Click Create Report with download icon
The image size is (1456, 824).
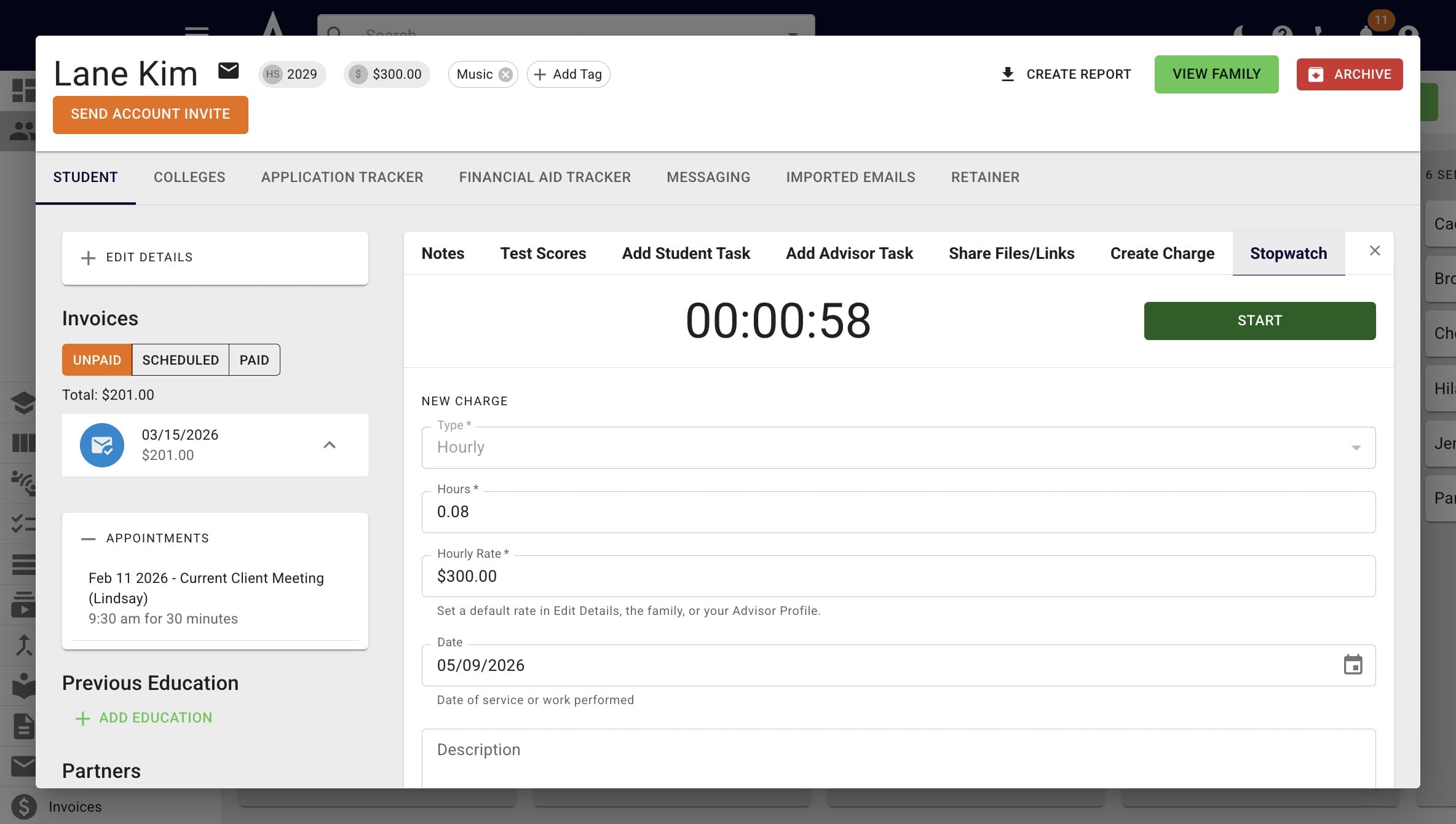point(1066,74)
